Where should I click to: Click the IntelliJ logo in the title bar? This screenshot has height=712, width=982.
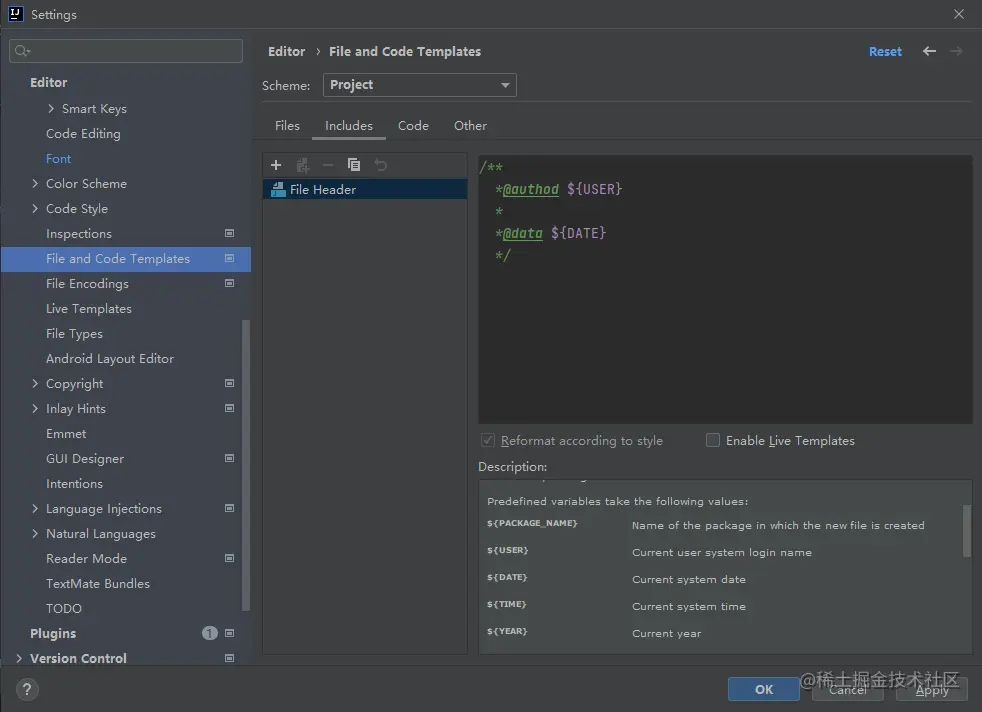[x=16, y=14]
